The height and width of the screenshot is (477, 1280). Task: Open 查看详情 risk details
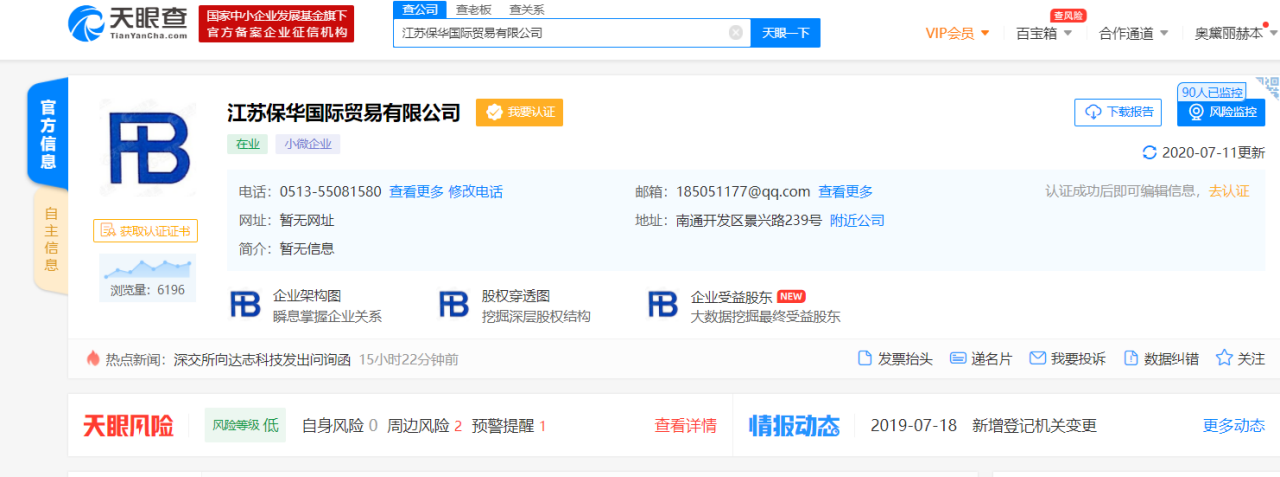tap(685, 426)
